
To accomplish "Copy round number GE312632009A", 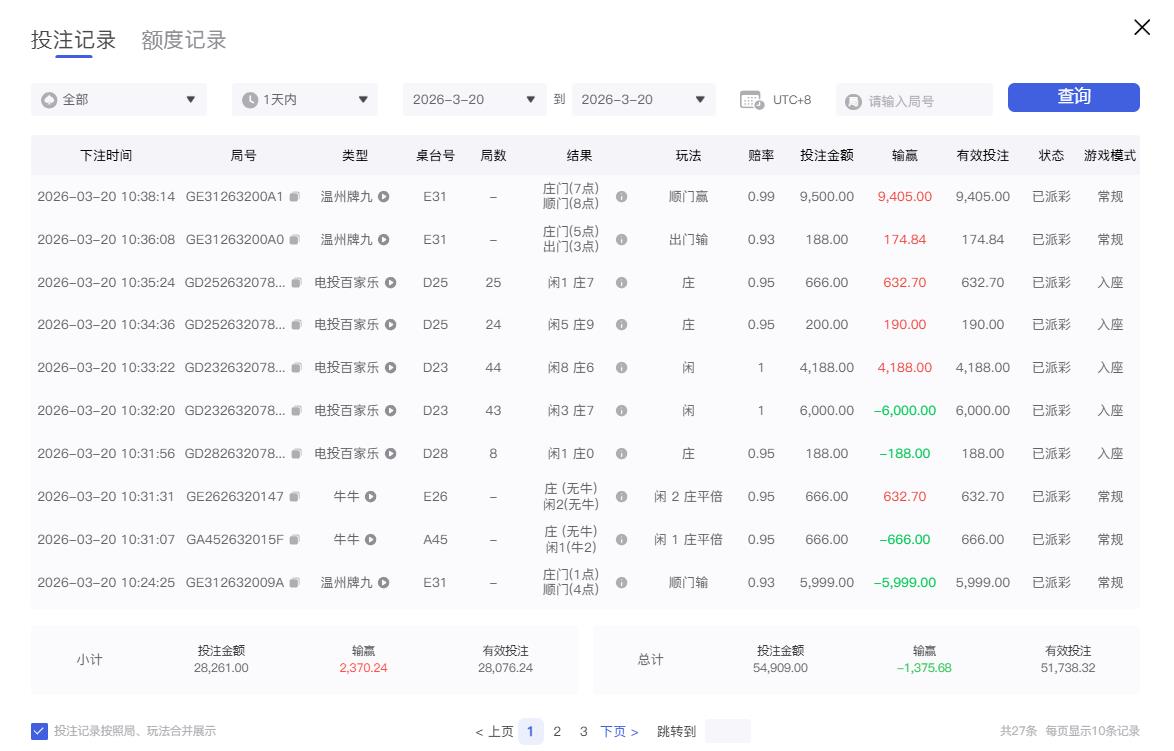I will pyautogui.click(x=294, y=583).
